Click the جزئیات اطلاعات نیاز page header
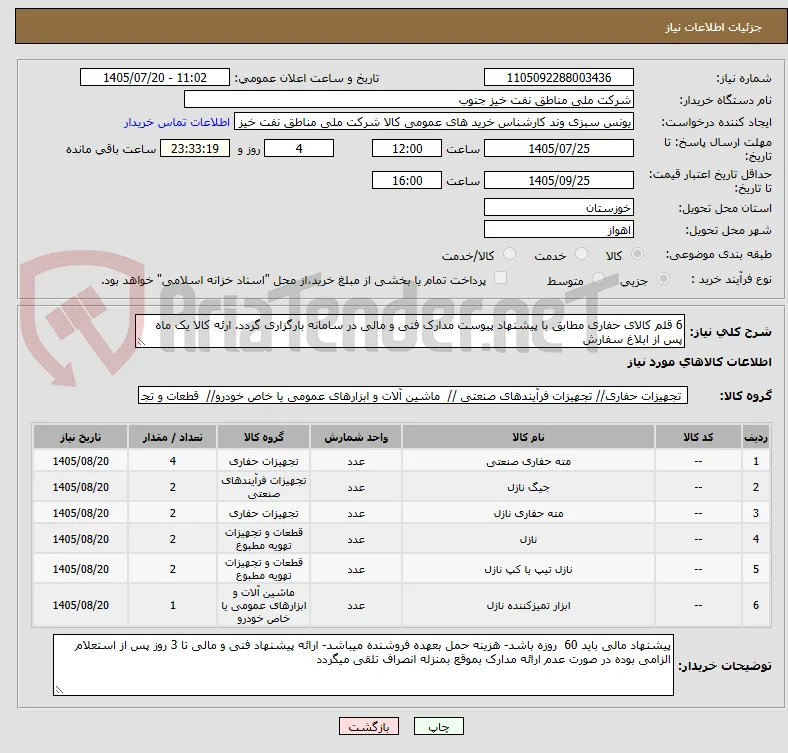The height and width of the screenshot is (753, 788). click(x=713, y=27)
